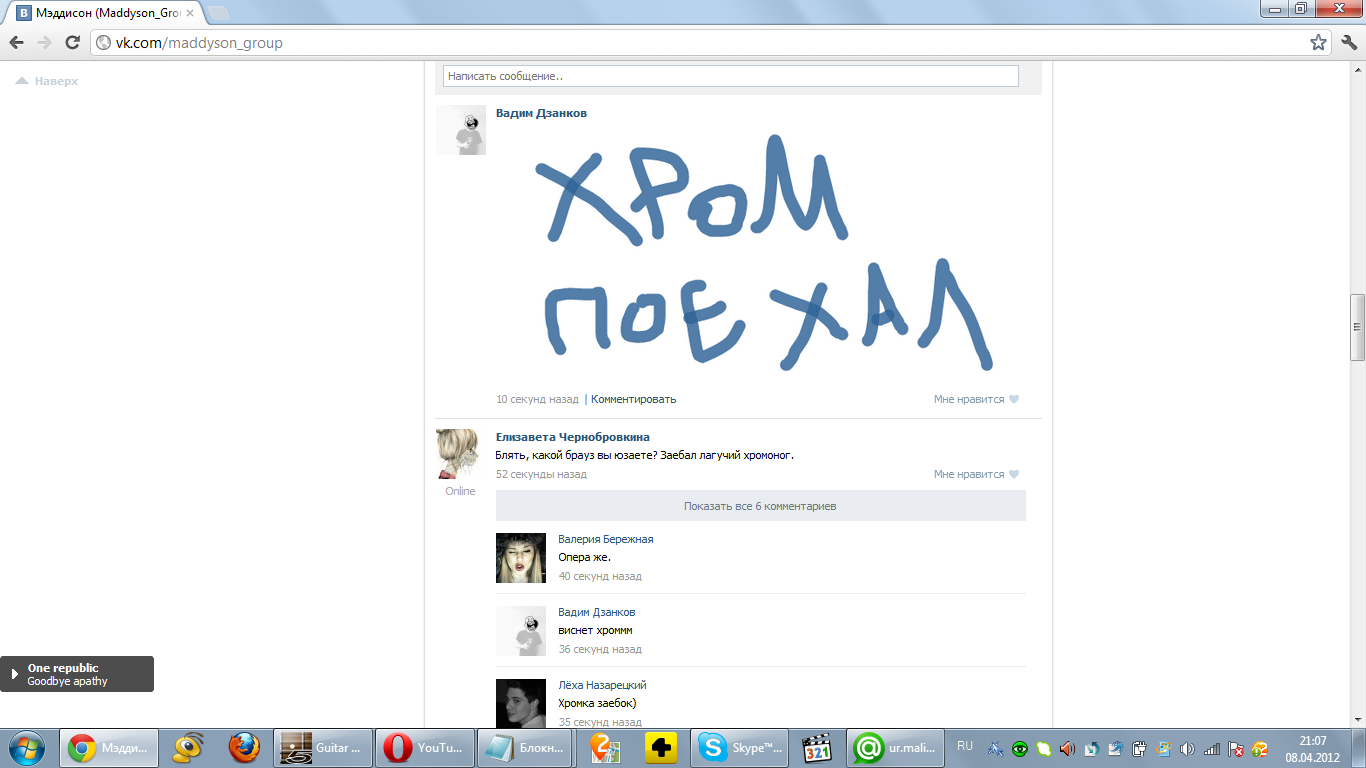Click the 52 секунды назад timestamp
This screenshot has height=768, width=1366.
point(541,474)
